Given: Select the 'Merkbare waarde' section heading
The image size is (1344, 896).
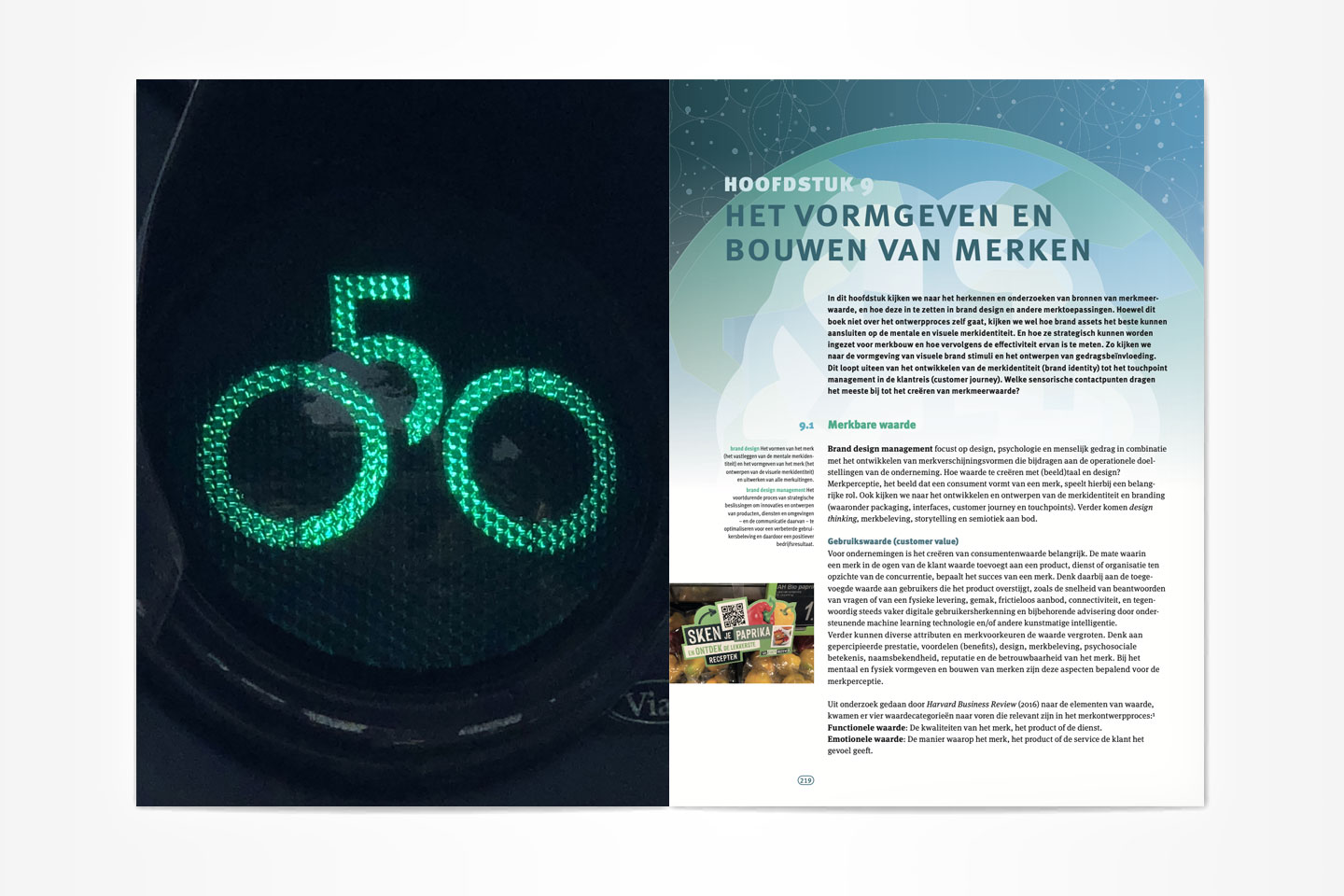Looking at the screenshot, I should point(872,425).
